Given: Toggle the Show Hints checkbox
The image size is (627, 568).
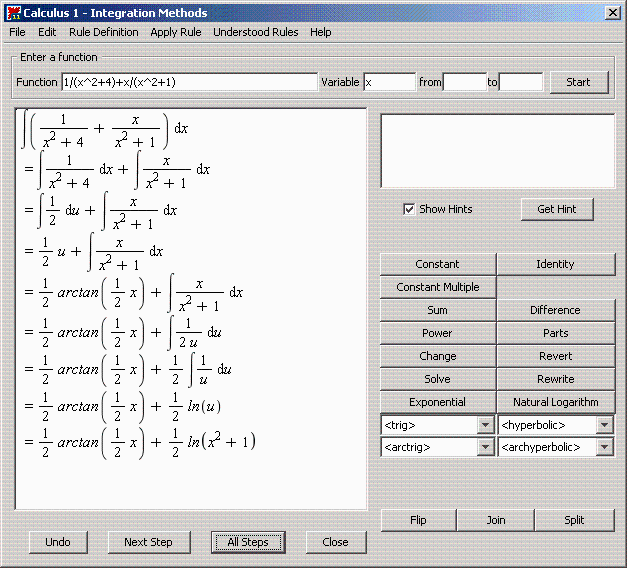Looking at the screenshot, I should pos(408,209).
